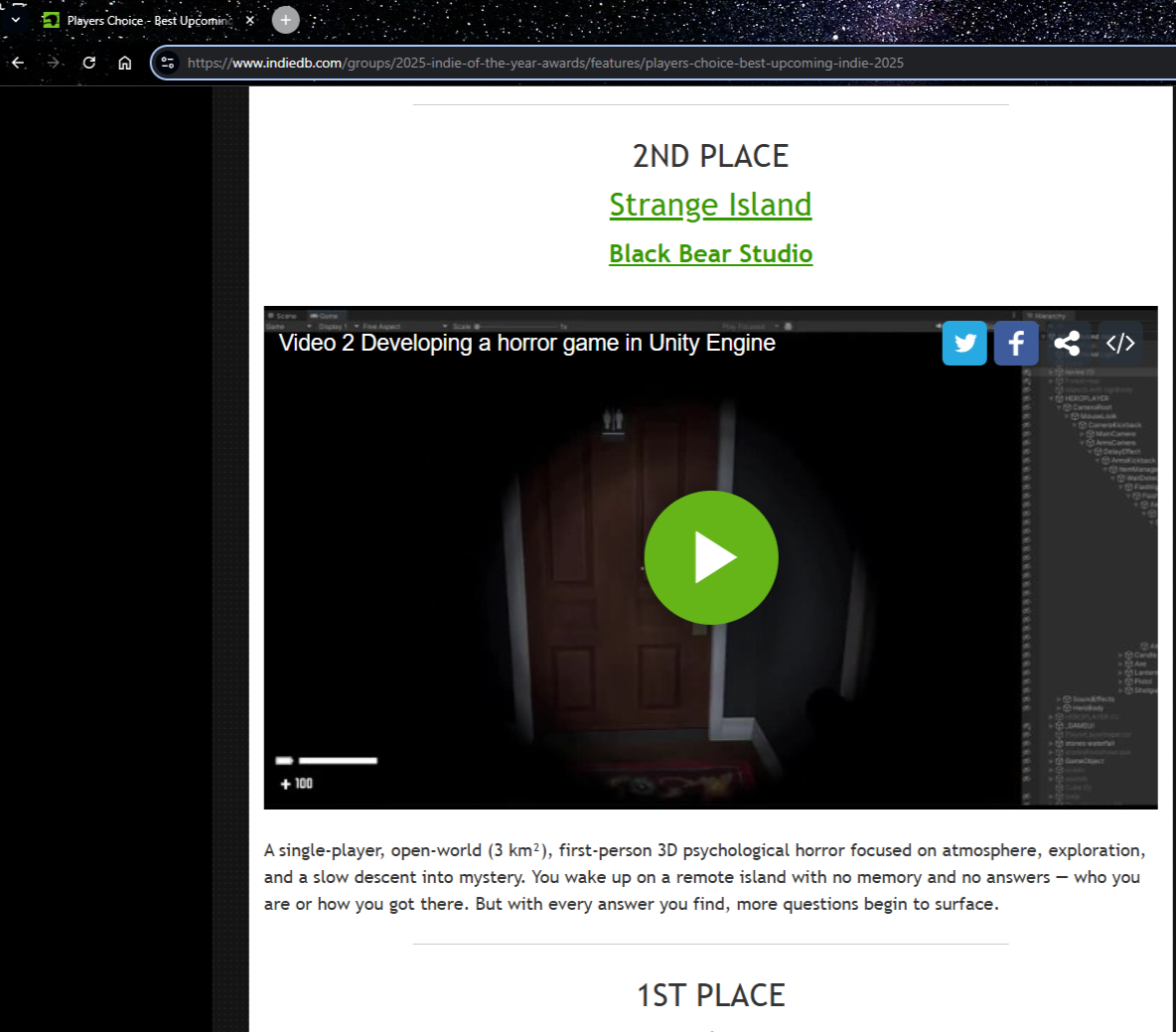Share the video on Twitter

pos(964,344)
